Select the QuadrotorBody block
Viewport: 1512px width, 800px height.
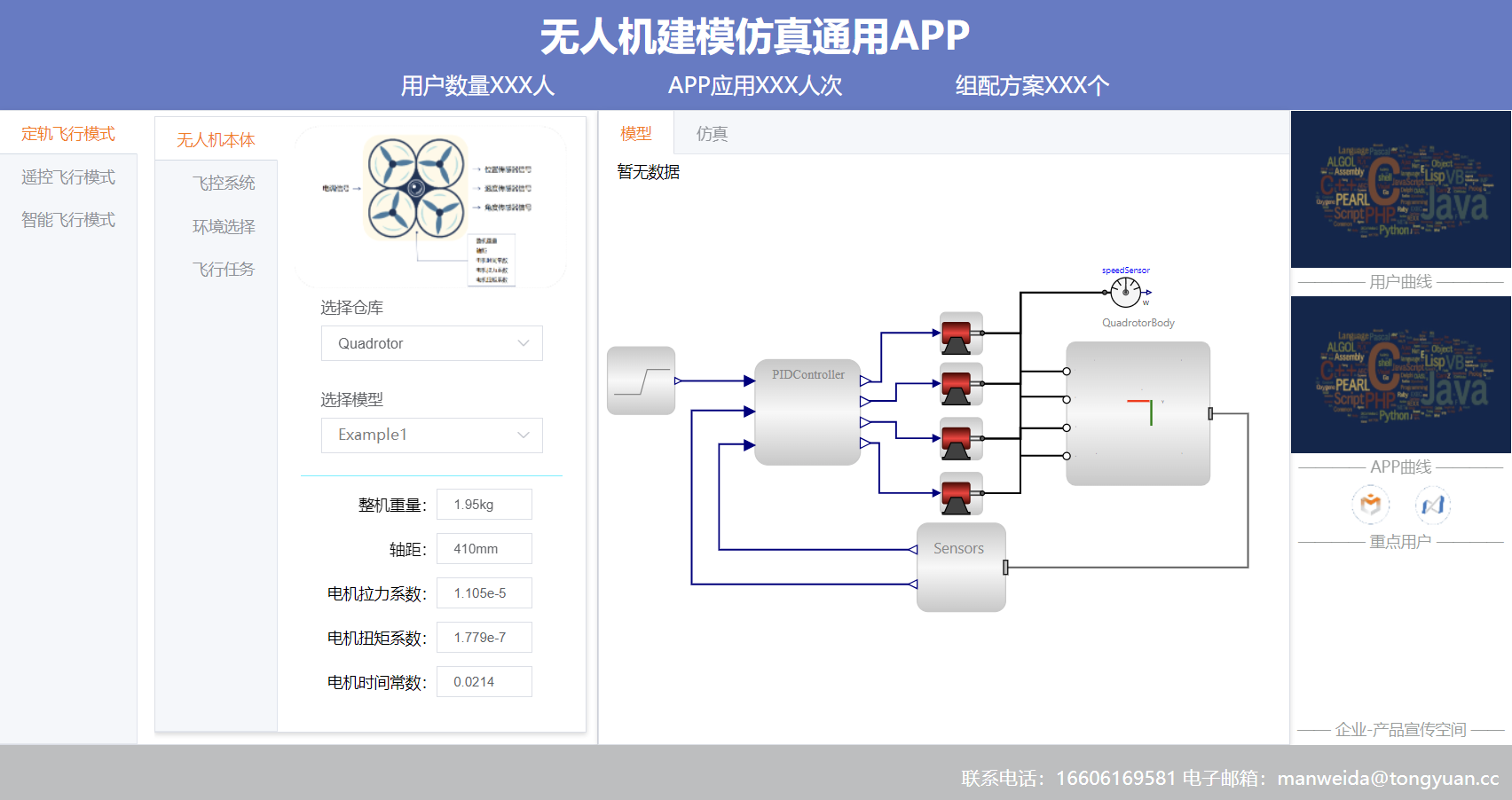point(1138,413)
